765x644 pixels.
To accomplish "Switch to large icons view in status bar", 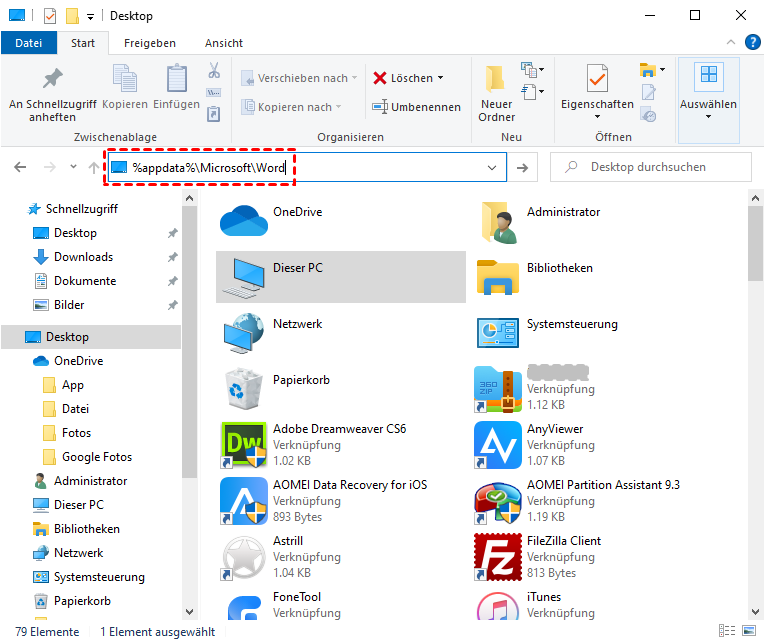I will pyautogui.click(x=749, y=631).
